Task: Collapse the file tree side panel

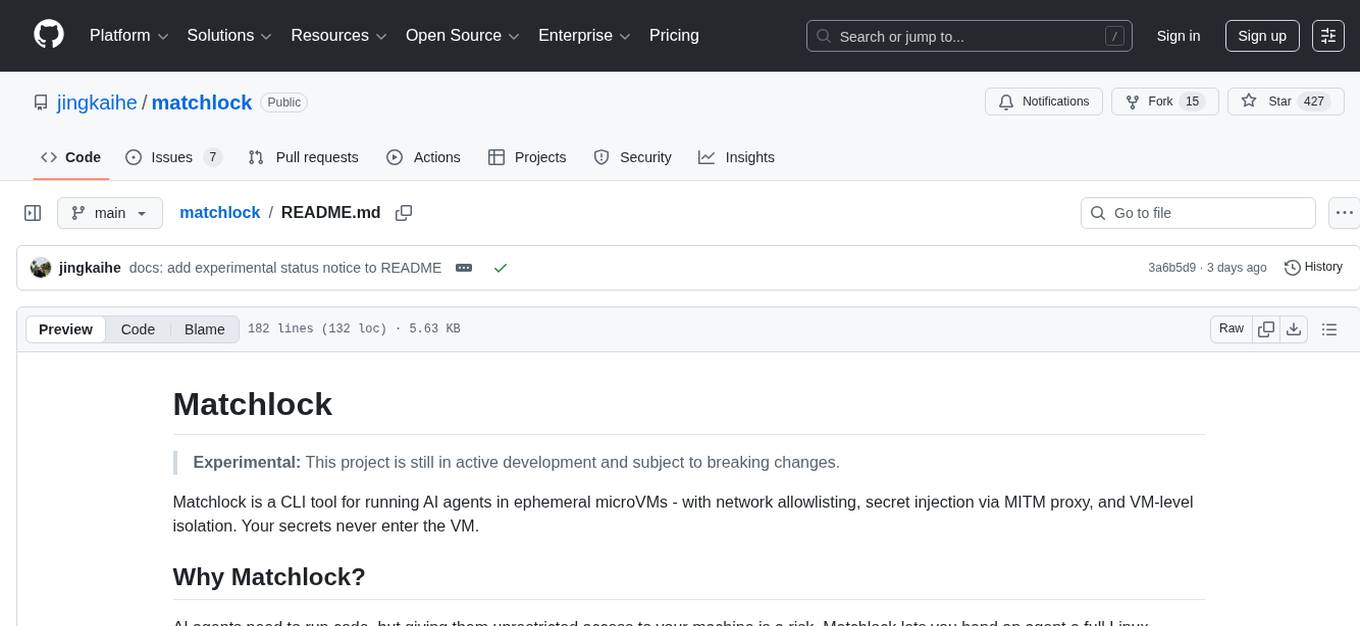Action: (x=32, y=213)
